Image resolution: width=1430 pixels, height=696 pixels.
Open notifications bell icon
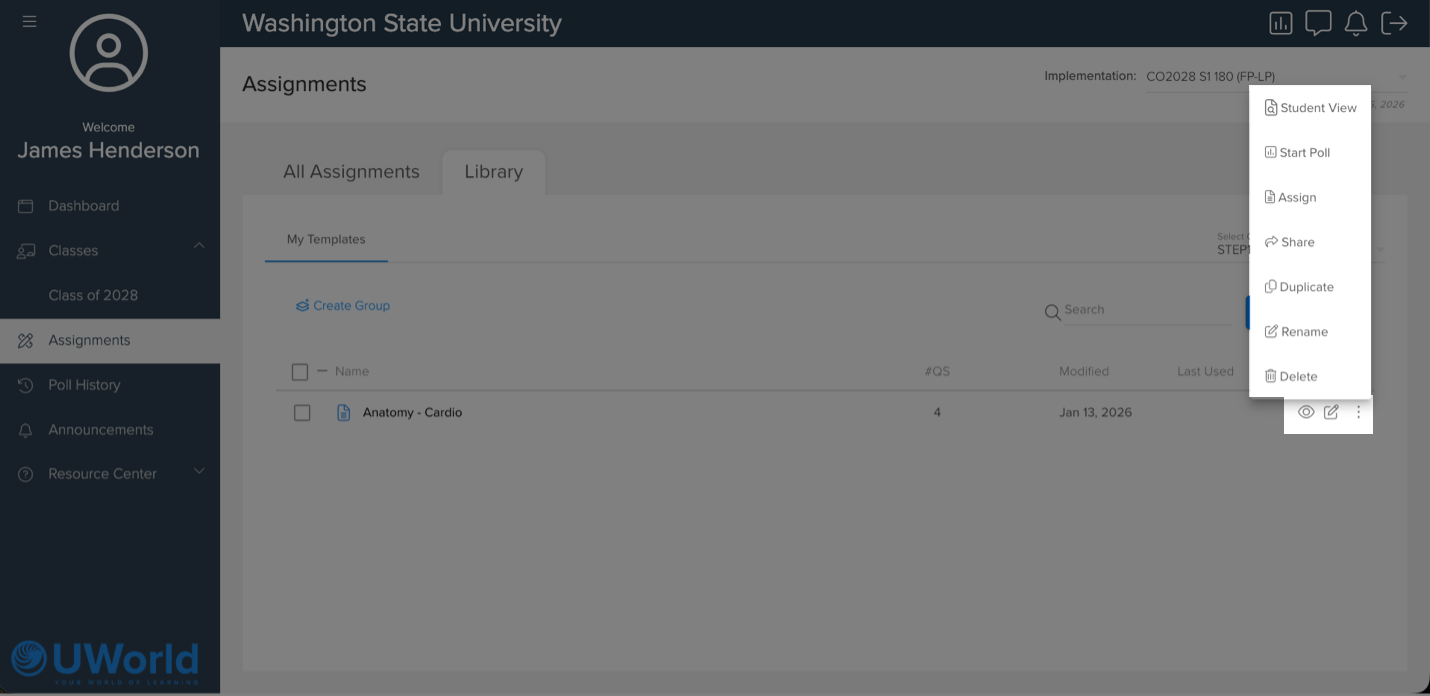tap(1355, 23)
